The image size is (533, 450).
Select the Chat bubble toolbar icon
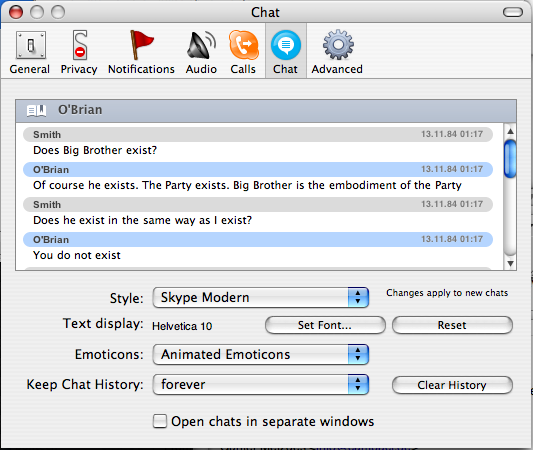pos(286,52)
